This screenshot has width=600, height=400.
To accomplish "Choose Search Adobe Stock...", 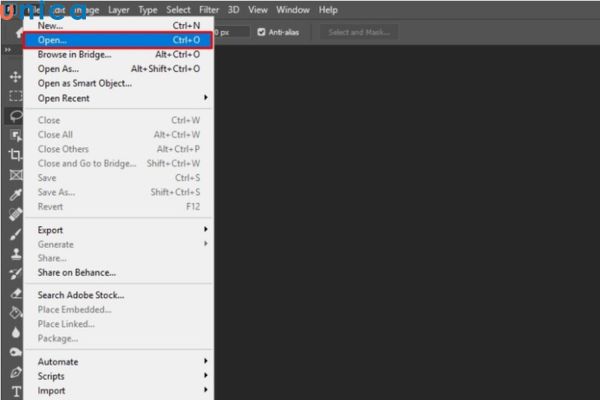I will (x=118, y=295).
